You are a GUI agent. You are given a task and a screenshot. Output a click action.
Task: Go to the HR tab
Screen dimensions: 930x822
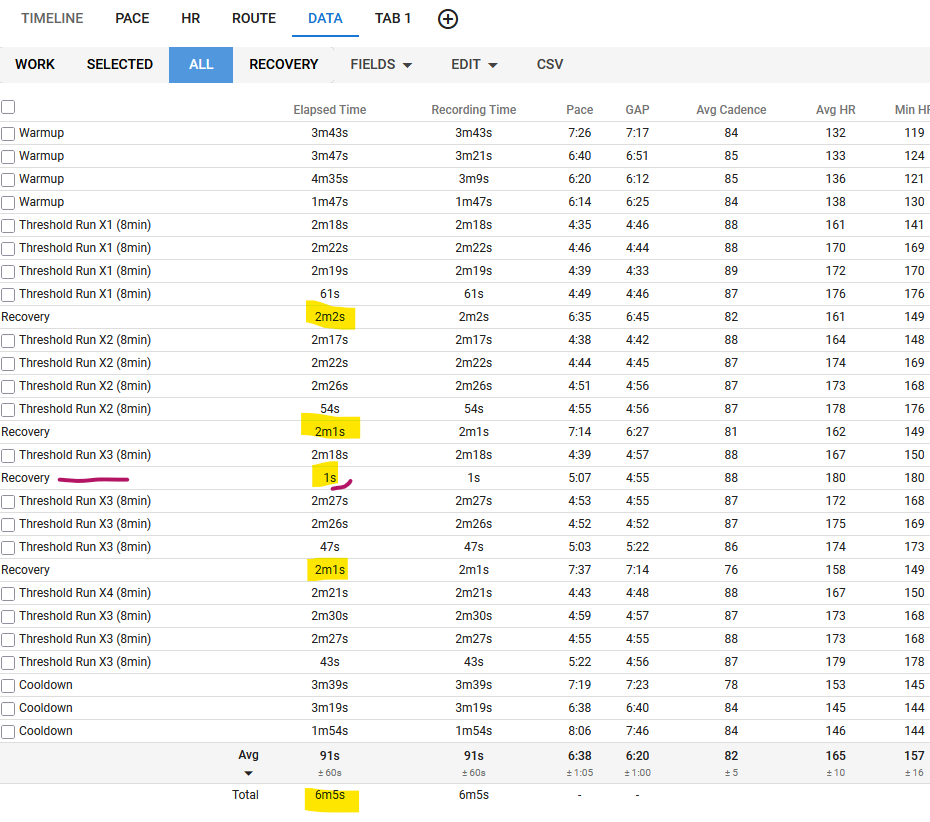pos(190,18)
